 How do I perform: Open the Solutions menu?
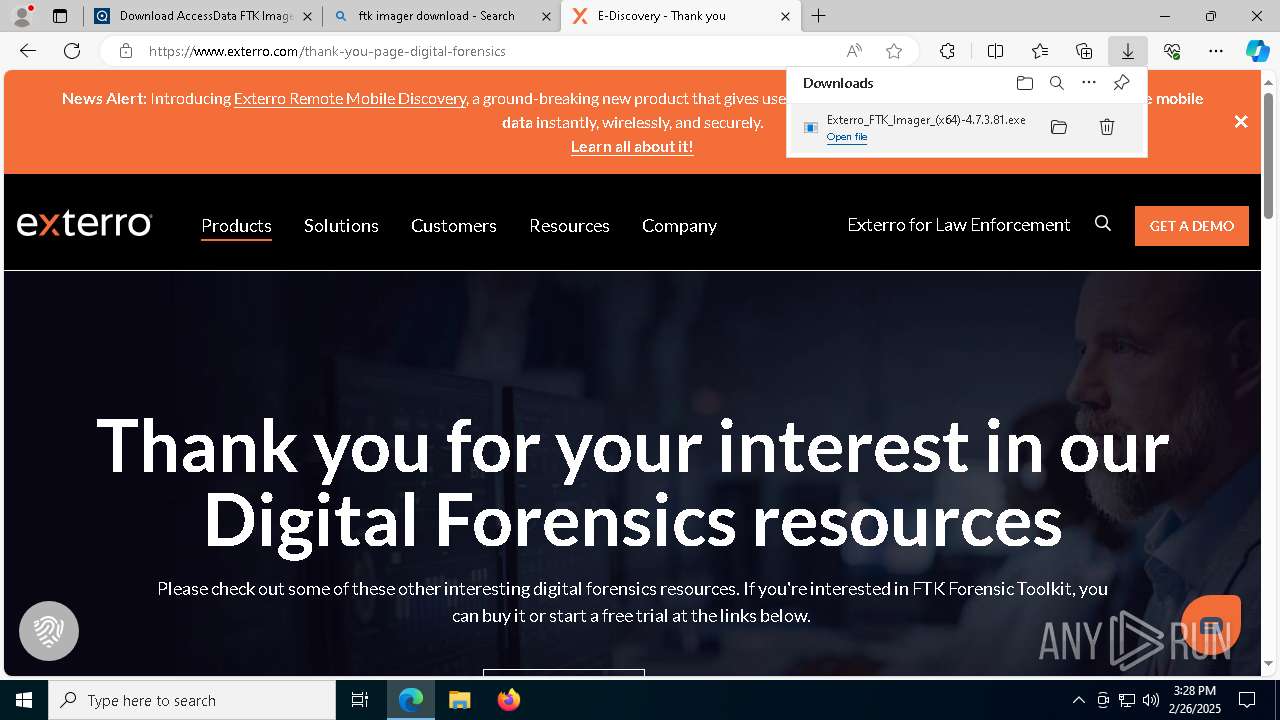341,226
